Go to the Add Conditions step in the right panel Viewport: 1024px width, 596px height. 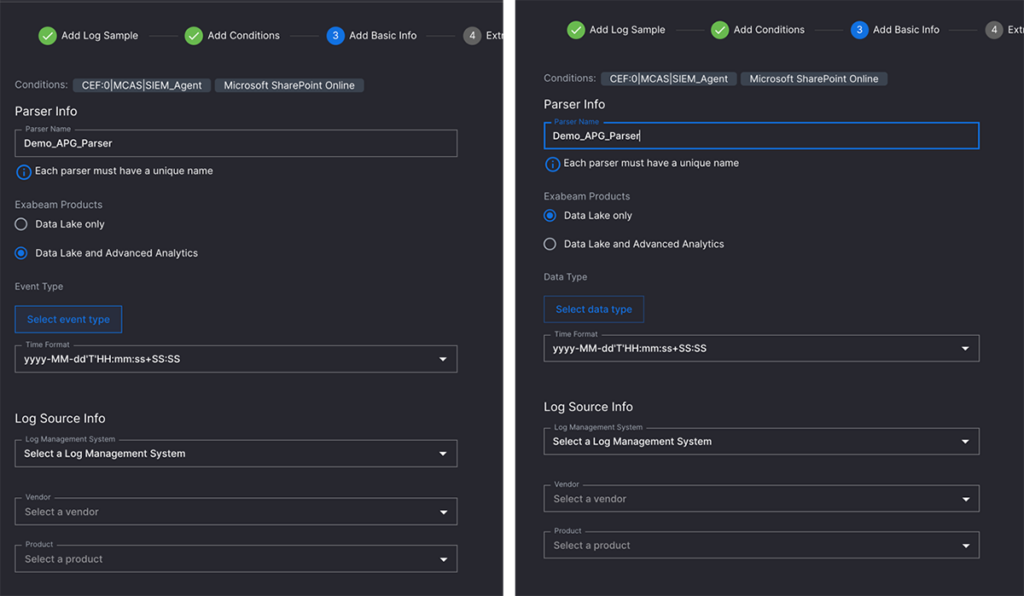pyautogui.click(x=768, y=30)
